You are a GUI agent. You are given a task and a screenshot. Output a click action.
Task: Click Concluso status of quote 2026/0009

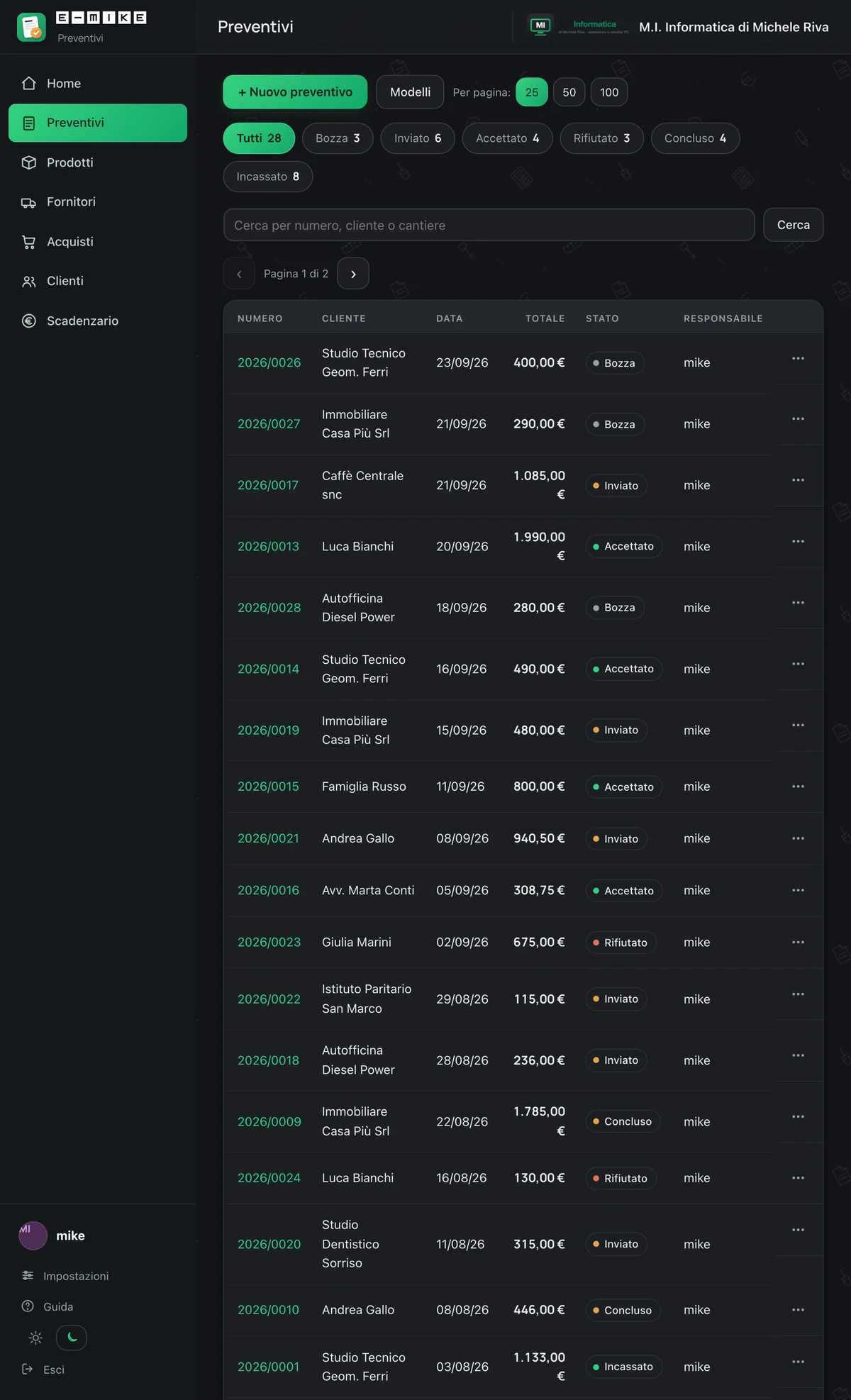point(623,1121)
